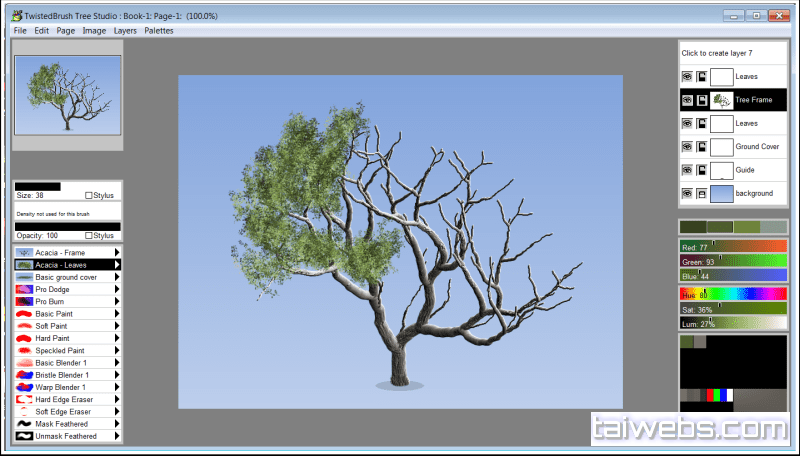Screen dimensions: 800x456
Task: Hide the Ground Cover layer
Action: [x=687, y=147]
